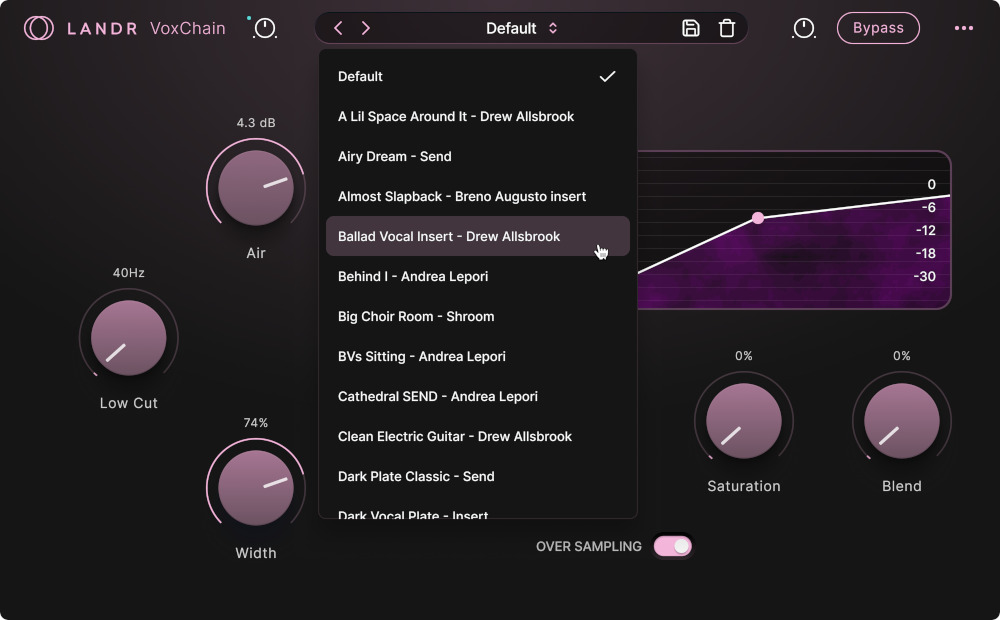The width and height of the screenshot is (1000, 620).
Task: Click the checkmarked Default preset entry
Action: coord(360,76)
